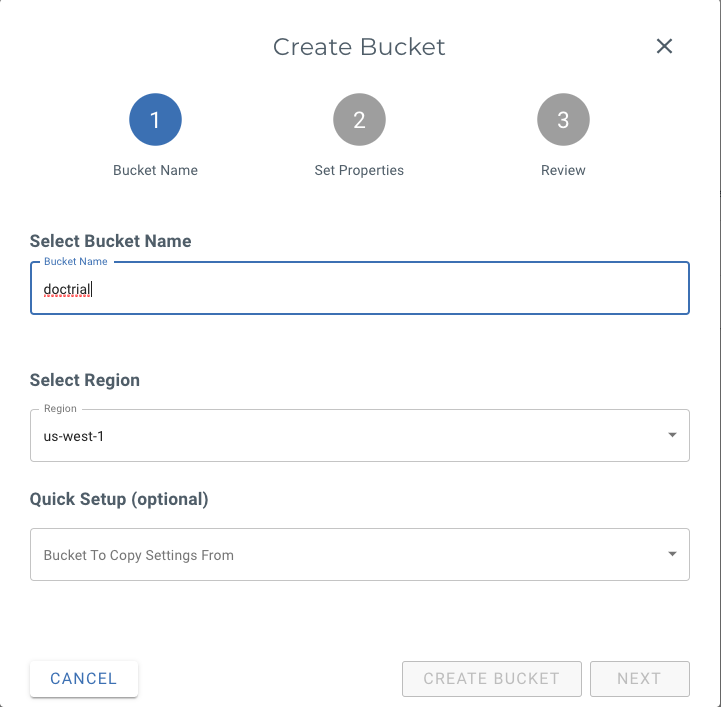Switch to the Set Properties step label
Image resolution: width=721 pixels, height=707 pixels.
[359, 170]
